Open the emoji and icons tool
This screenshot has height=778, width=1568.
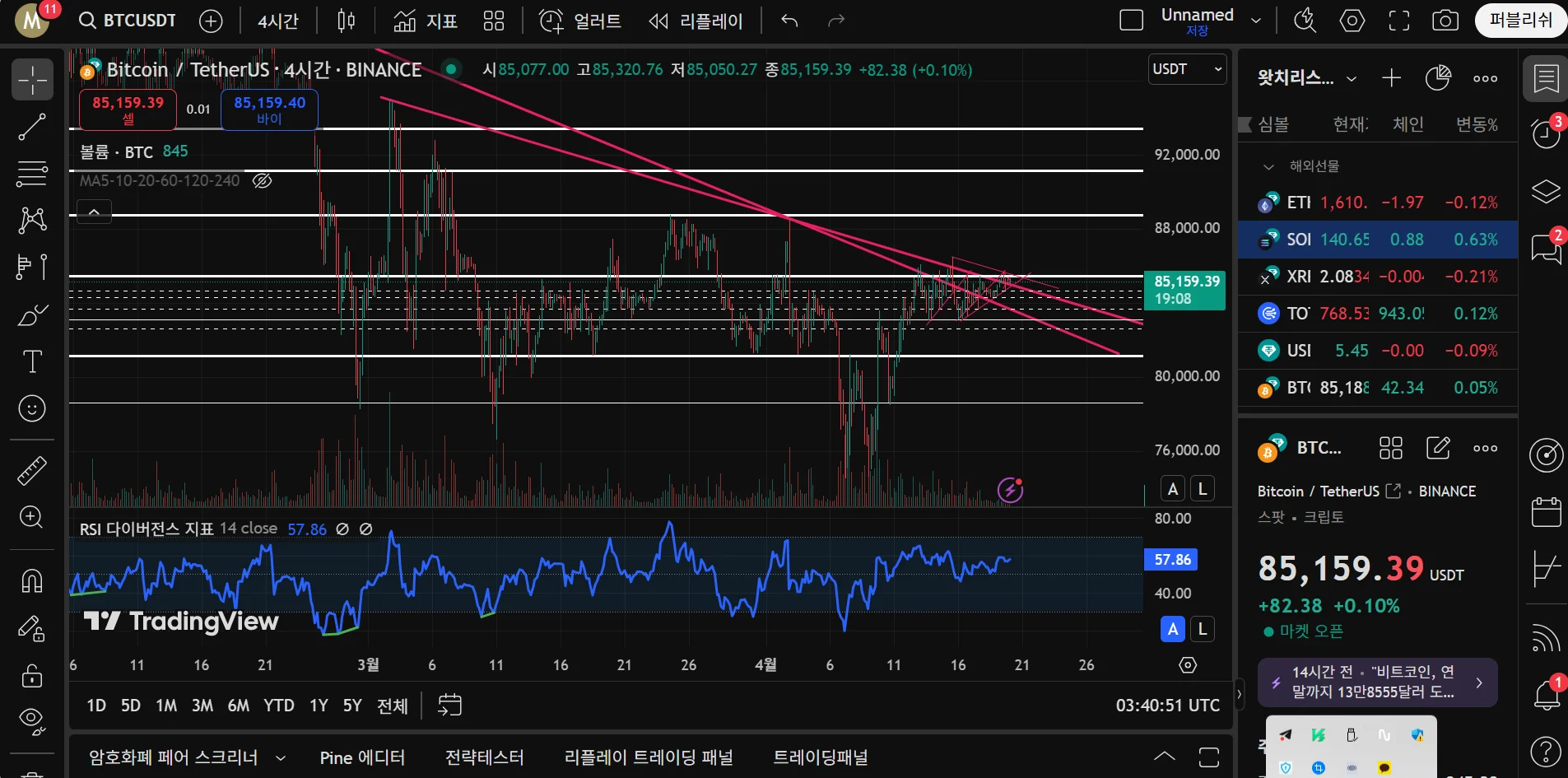tap(32, 408)
